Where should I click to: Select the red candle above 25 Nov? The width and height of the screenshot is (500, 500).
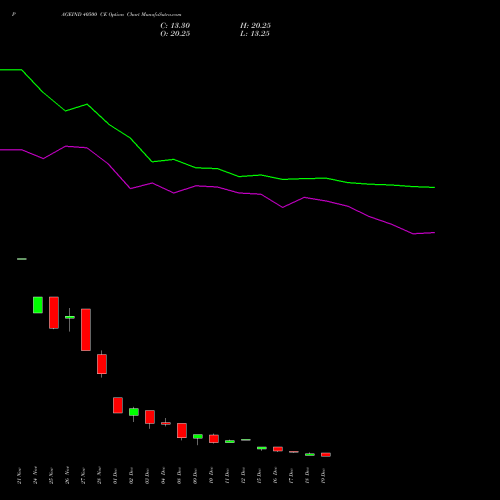pos(54,313)
